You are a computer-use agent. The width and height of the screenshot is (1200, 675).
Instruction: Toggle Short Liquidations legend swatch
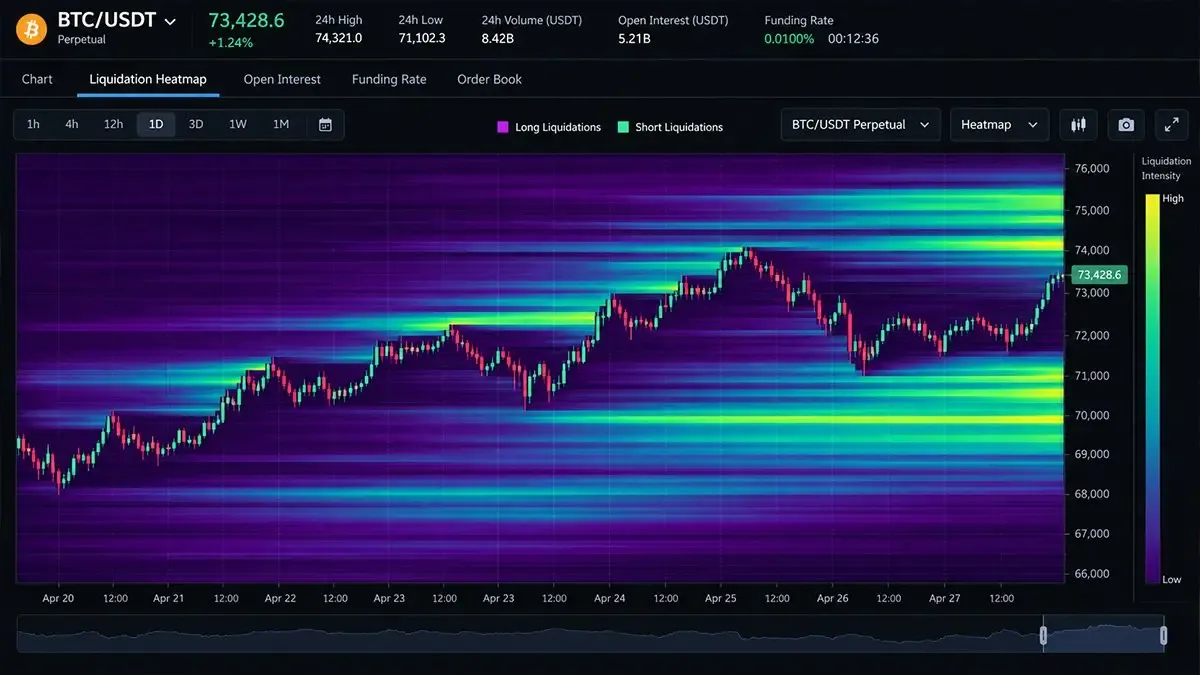tap(623, 128)
